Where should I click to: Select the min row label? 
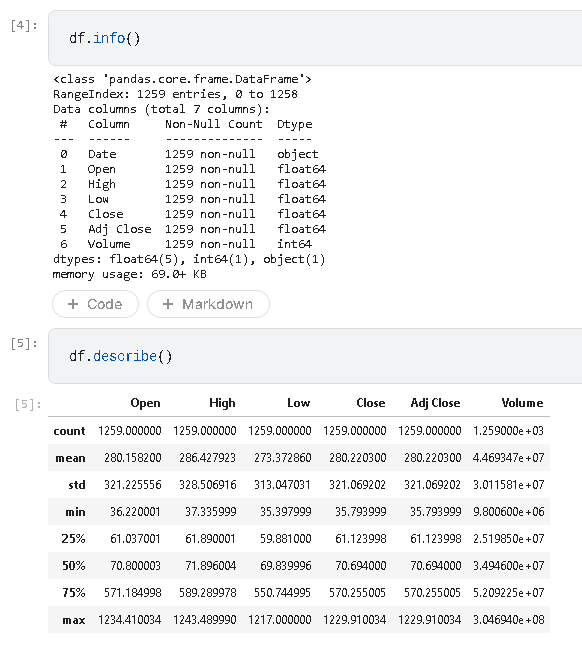(75, 512)
